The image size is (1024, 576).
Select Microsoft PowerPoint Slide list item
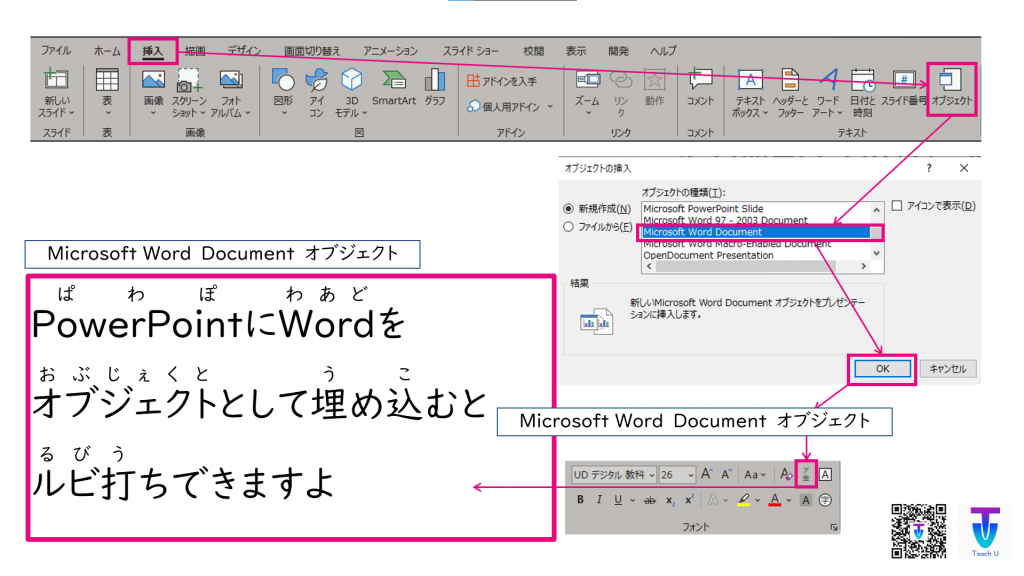click(x=703, y=209)
